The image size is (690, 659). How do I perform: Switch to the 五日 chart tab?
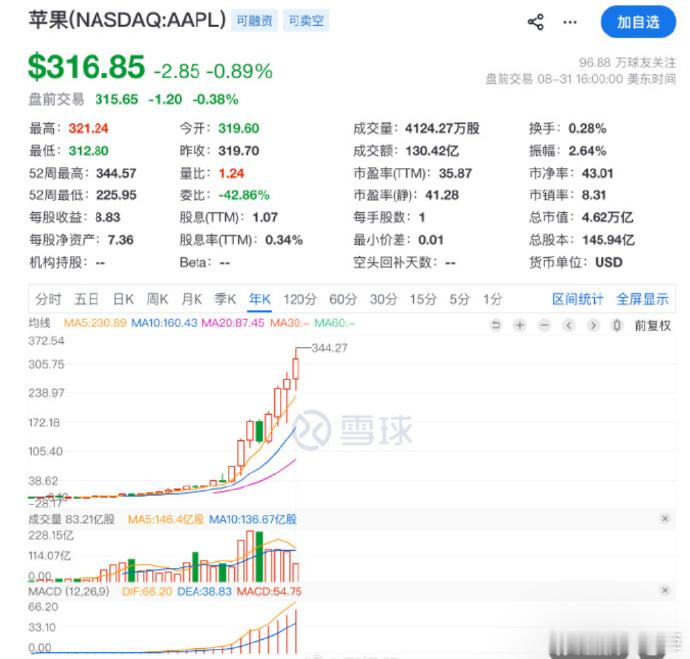tap(86, 299)
